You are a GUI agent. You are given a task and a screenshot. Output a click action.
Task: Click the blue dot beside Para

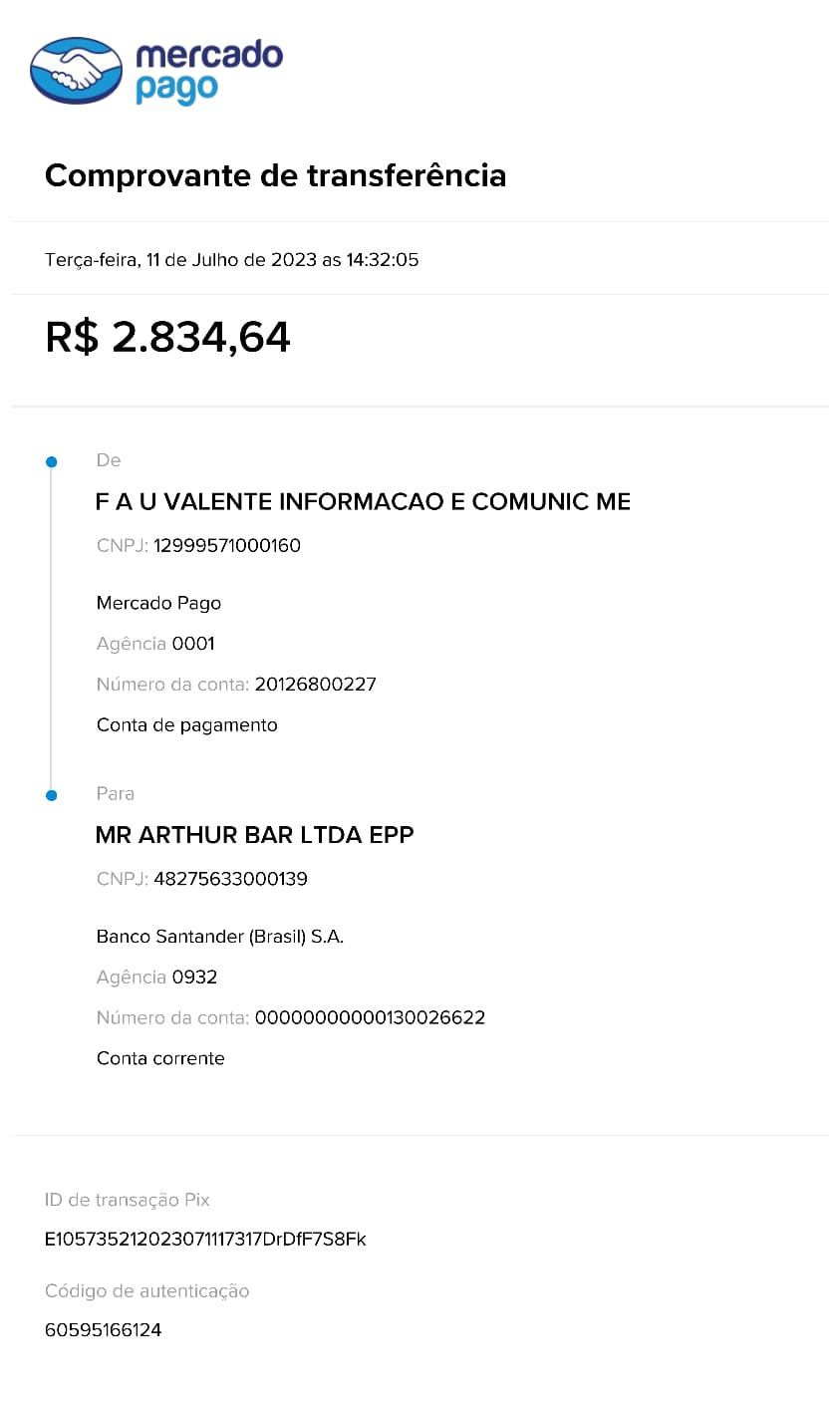click(x=52, y=795)
